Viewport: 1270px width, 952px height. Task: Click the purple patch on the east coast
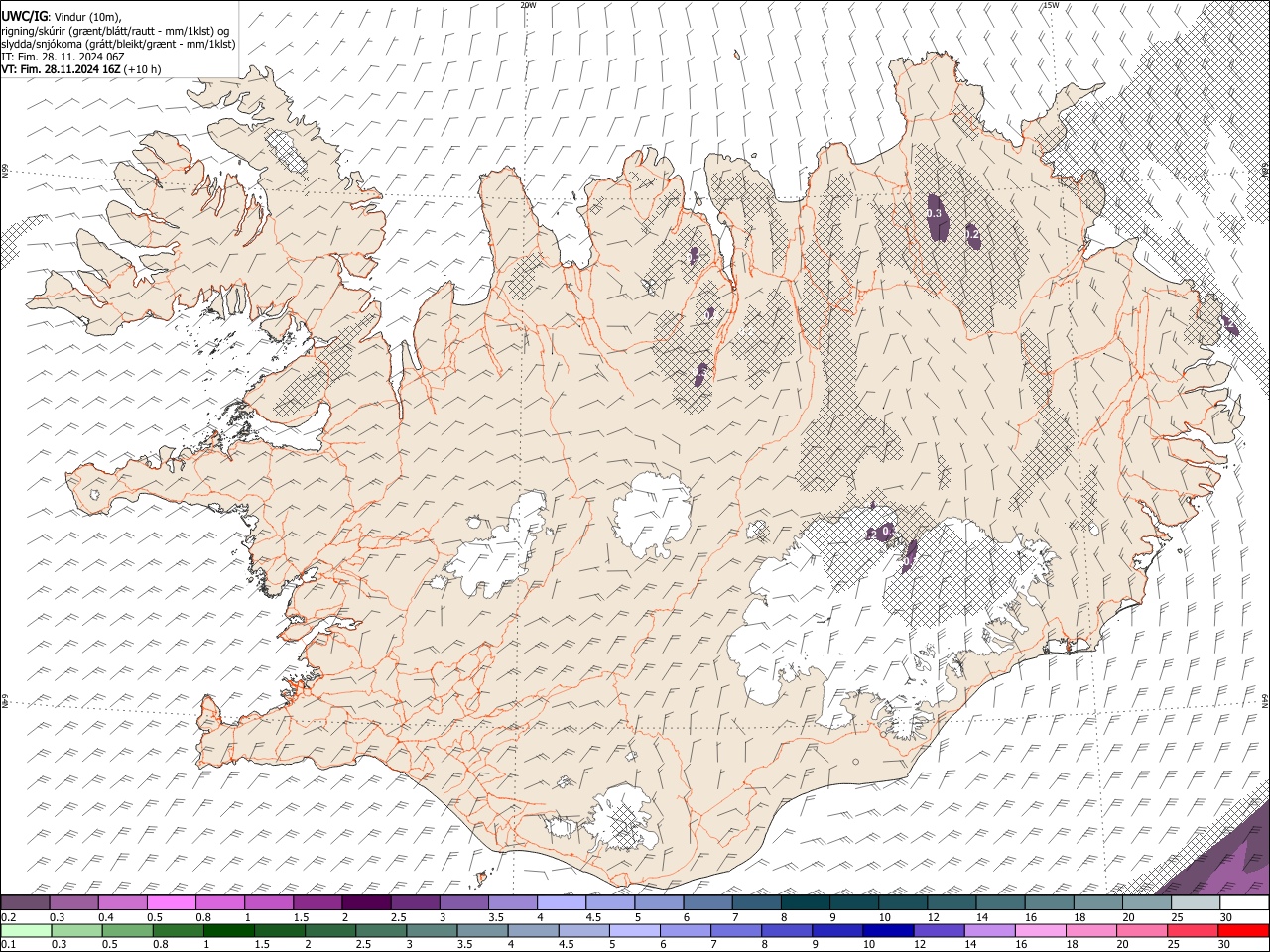(1229, 323)
